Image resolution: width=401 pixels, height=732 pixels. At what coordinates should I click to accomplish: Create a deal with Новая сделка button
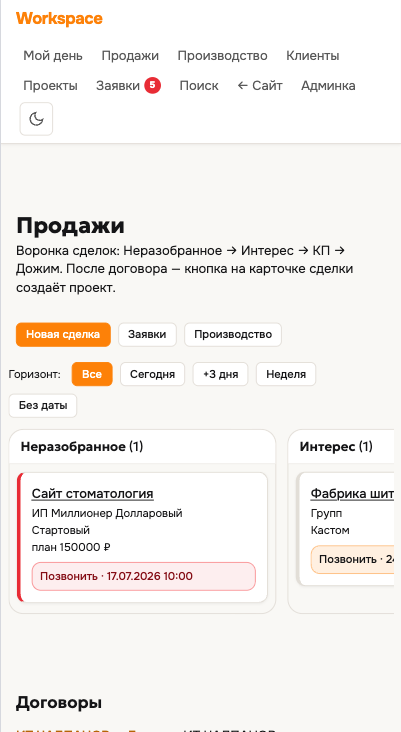(63, 335)
